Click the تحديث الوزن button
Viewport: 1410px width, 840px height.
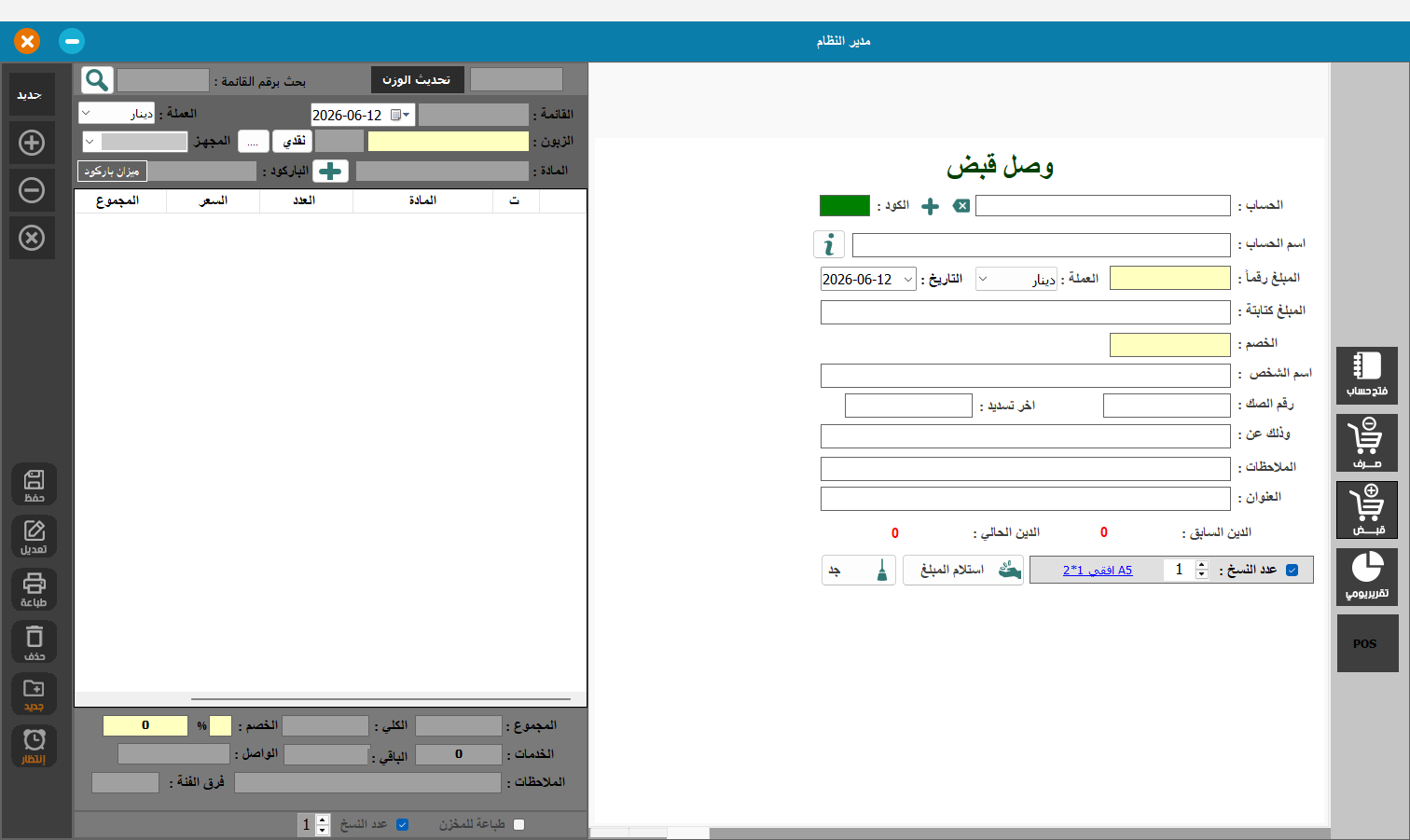tap(417, 79)
